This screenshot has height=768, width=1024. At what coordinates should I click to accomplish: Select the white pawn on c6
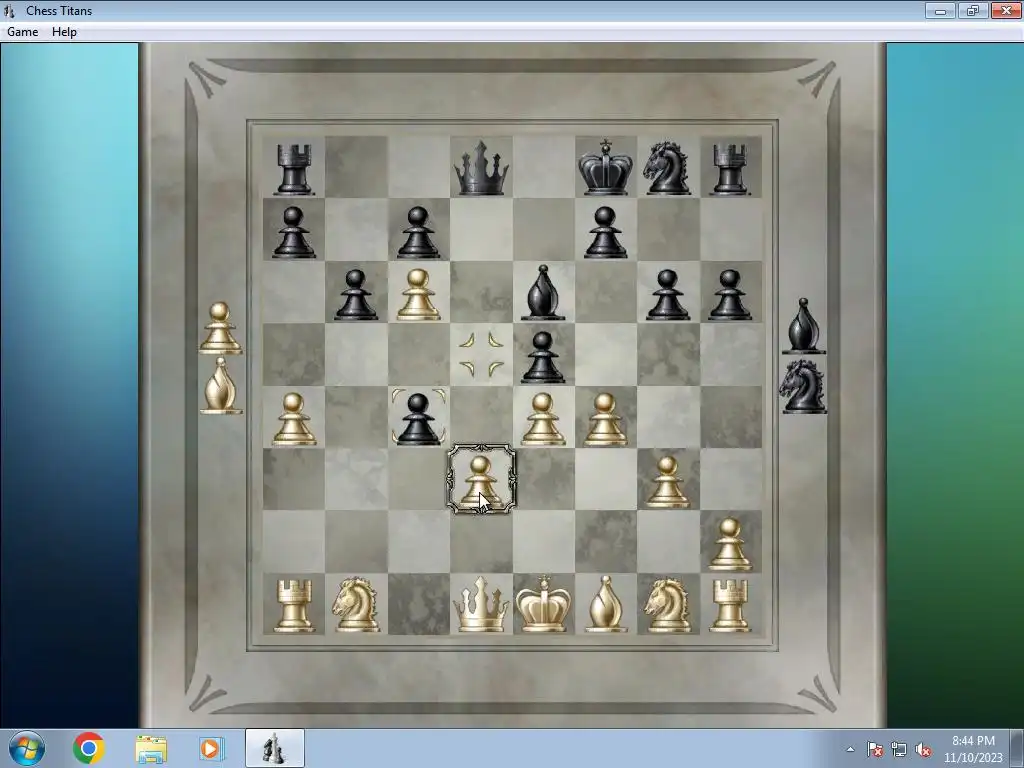[419, 295]
